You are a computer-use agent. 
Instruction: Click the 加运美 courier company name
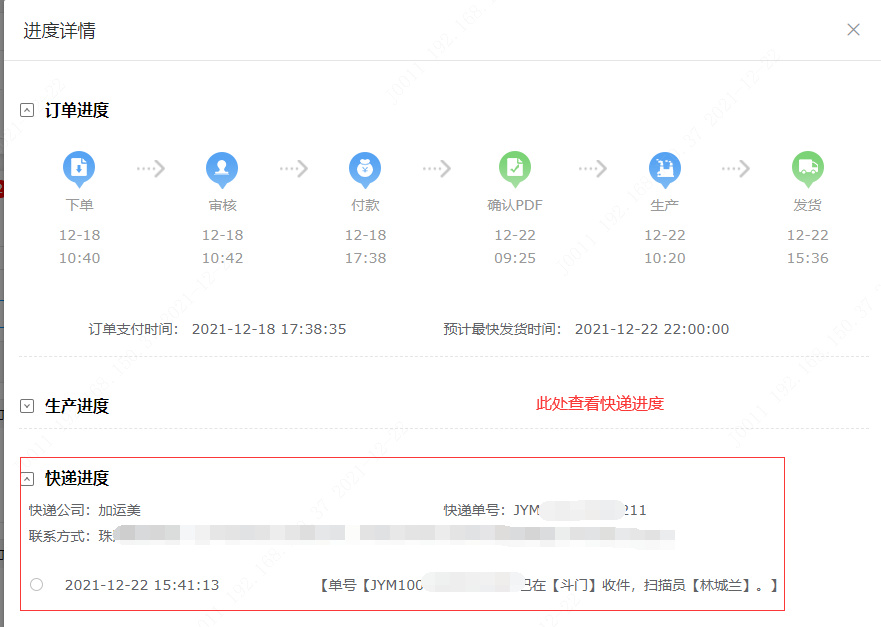coord(119,510)
